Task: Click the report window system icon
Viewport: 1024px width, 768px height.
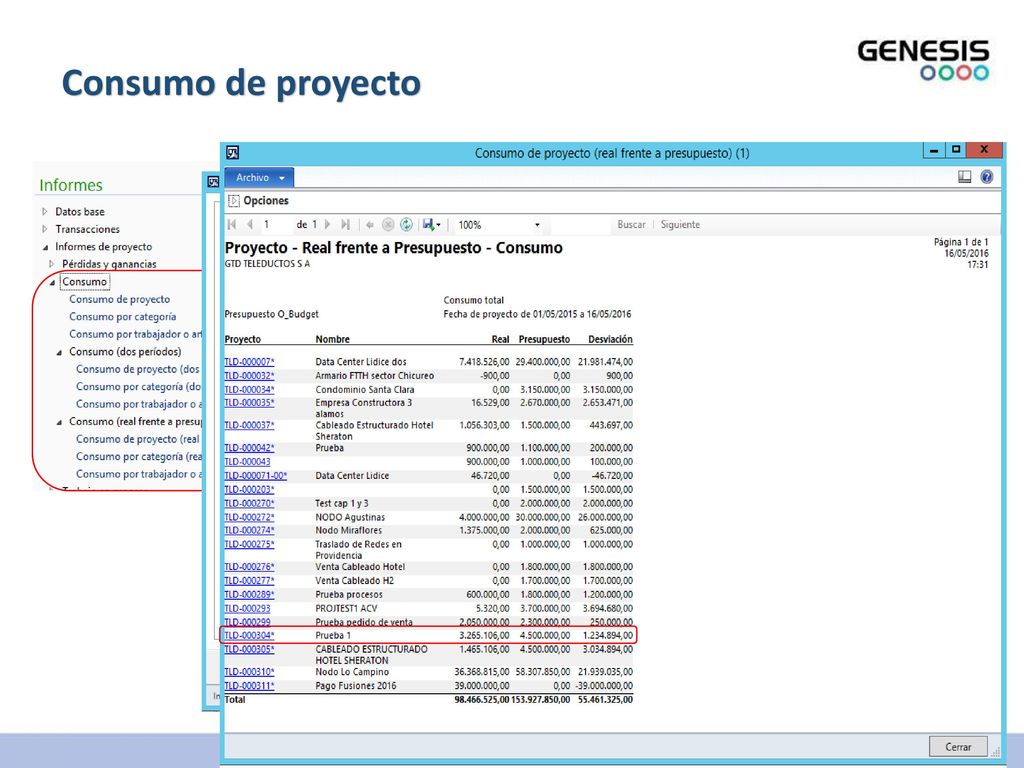Action: [x=232, y=153]
